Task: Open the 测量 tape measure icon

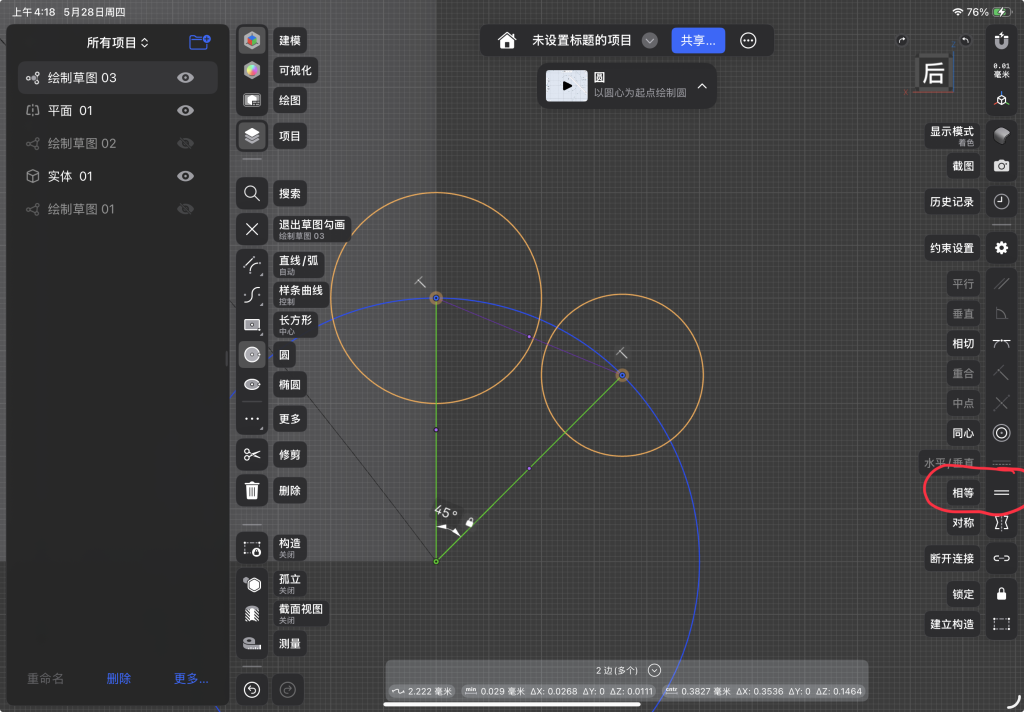Action: click(252, 643)
